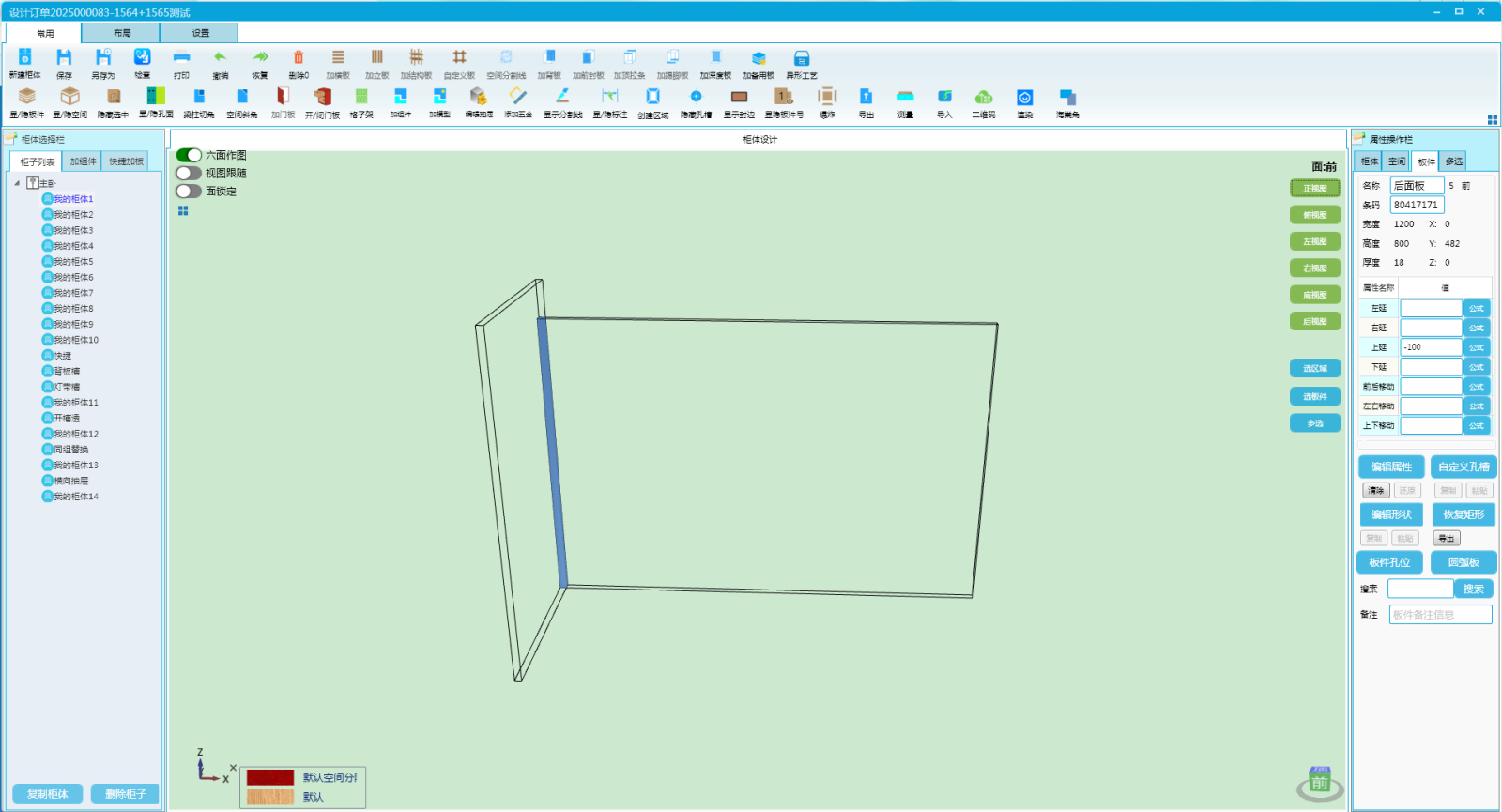Open the 编辑抽屉 drawer editor
The width and height of the screenshot is (1502, 812).
[479, 97]
